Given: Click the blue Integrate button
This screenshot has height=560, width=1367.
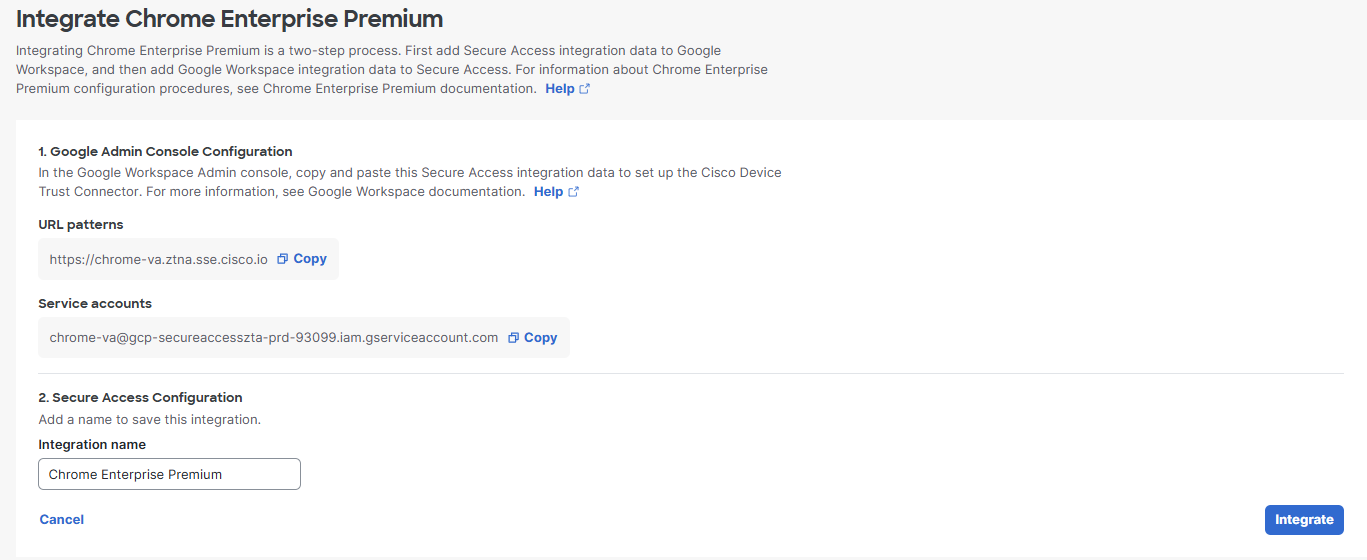Looking at the screenshot, I should 1304,520.
